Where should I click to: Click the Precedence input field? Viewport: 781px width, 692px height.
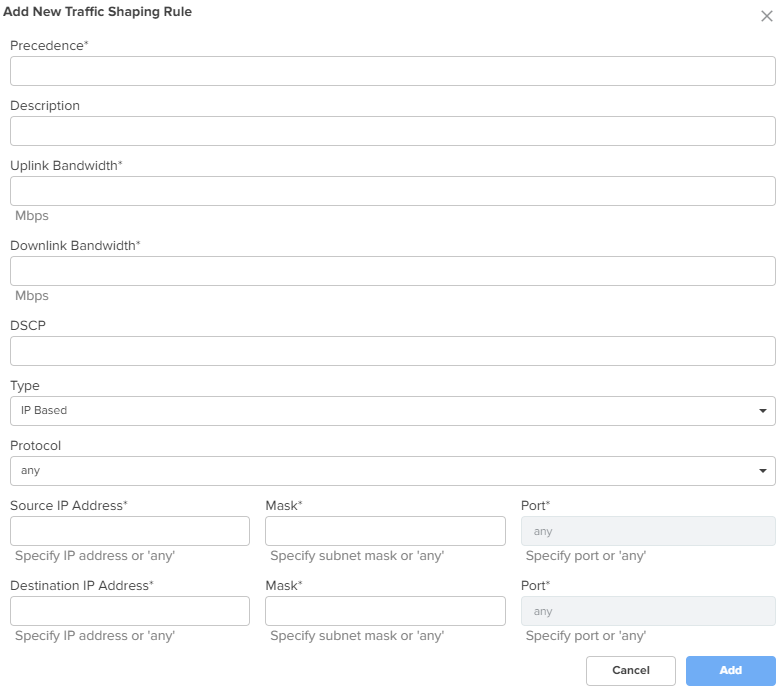(x=392, y=71)
